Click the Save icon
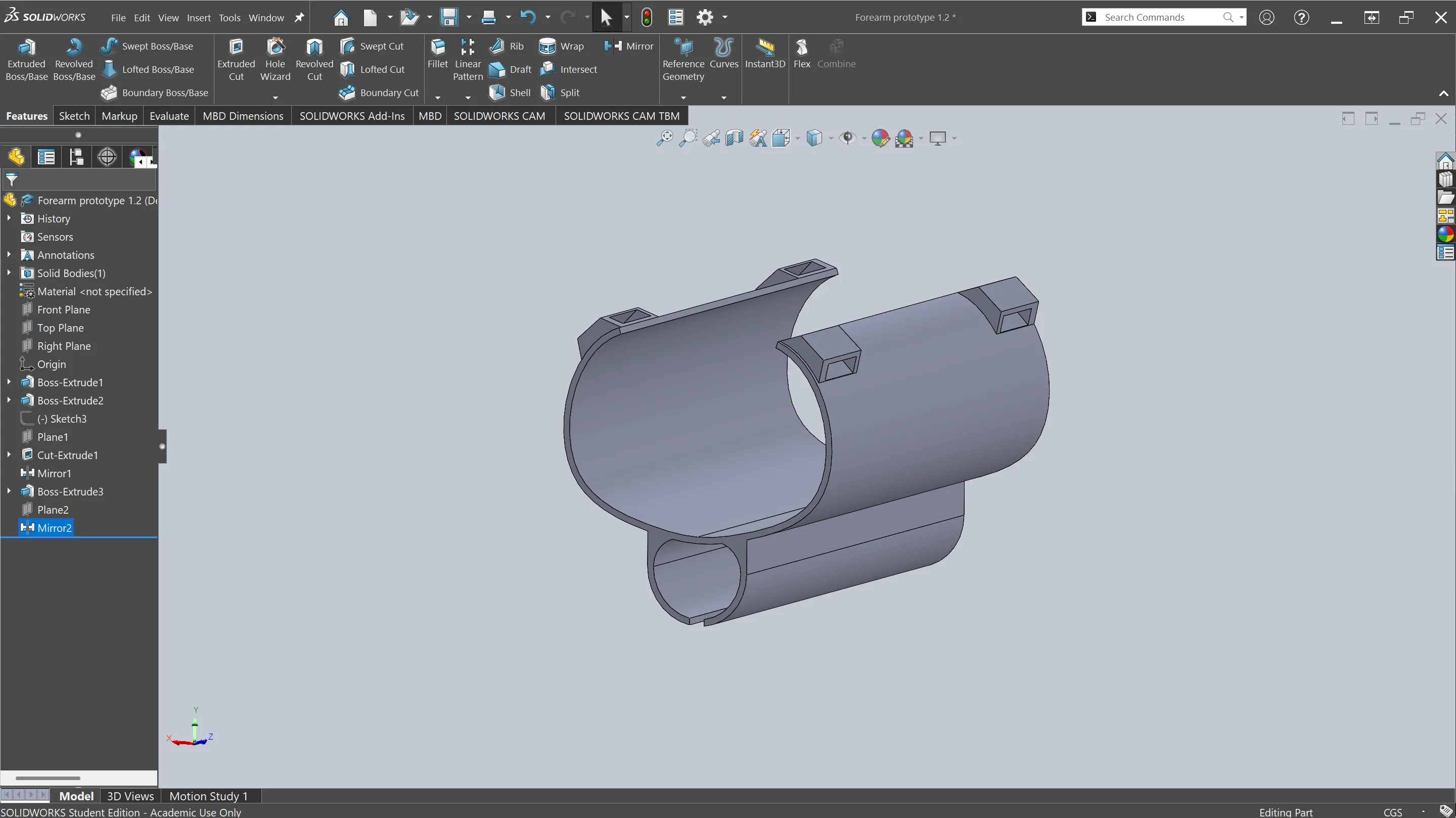1456x818 pixels. click(x=449, y=17)
